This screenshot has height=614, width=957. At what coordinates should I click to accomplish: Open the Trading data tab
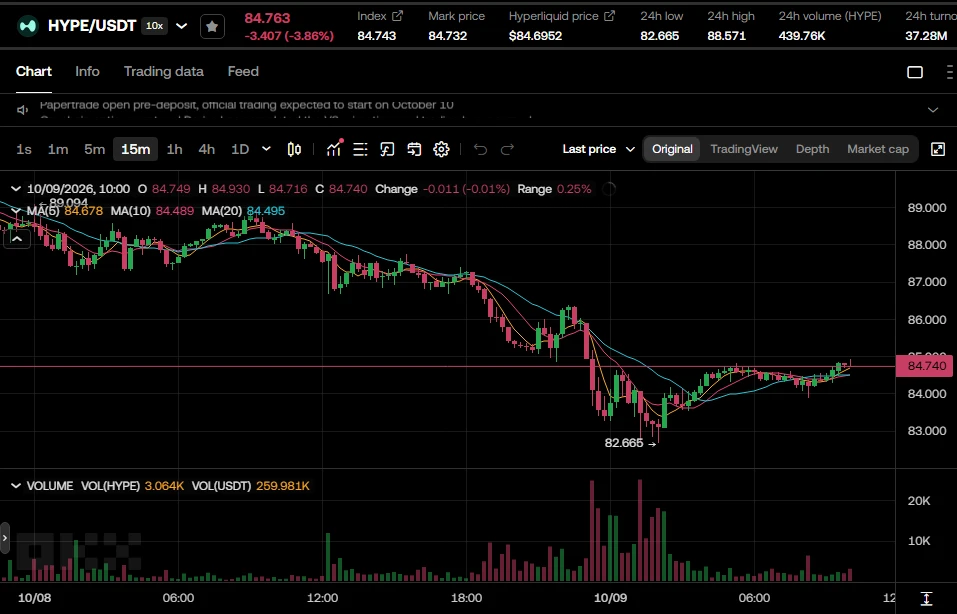[x=164, y=72]
